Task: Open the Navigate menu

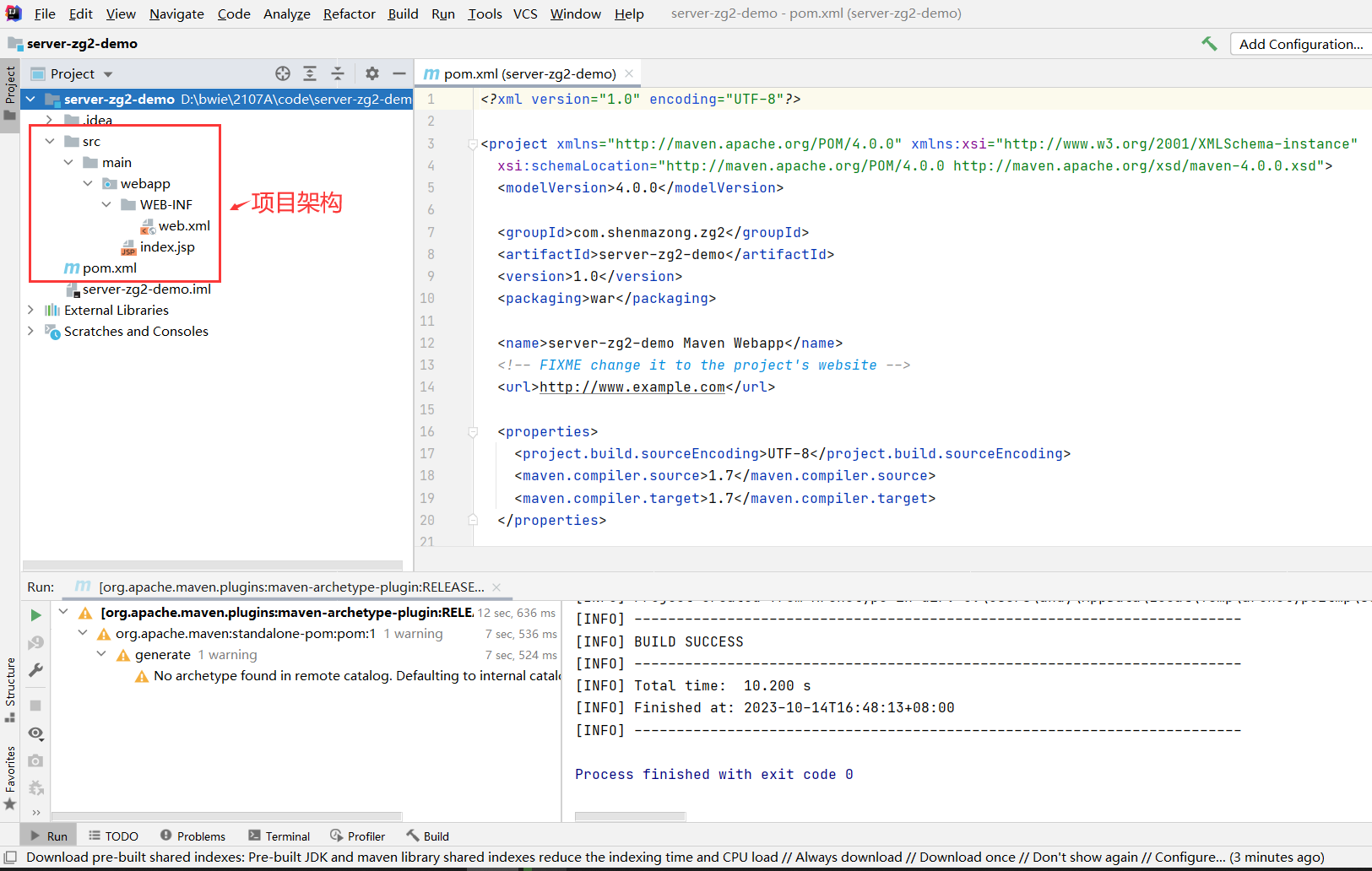Action: [176, 14]
